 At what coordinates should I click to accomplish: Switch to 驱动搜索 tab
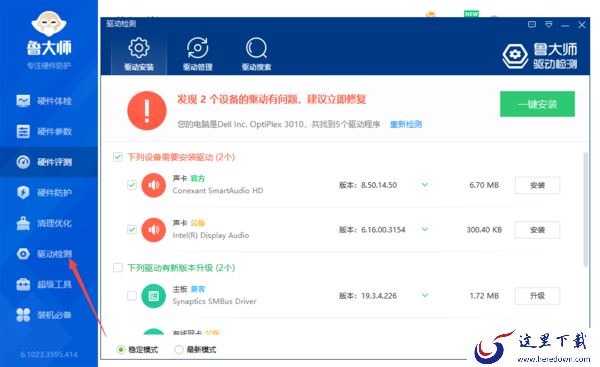[256, 54]
